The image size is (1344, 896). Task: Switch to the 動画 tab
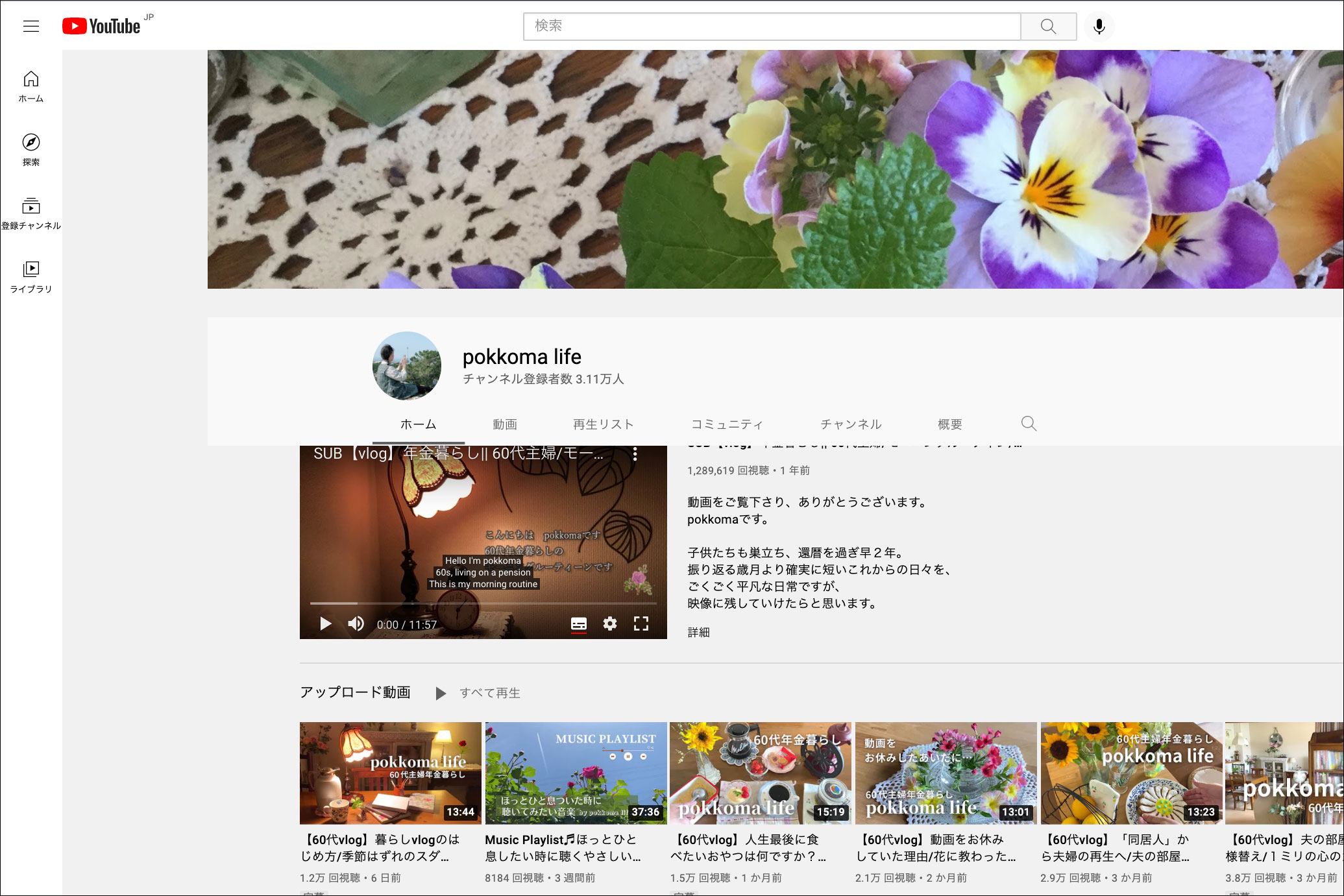[504, 424]
